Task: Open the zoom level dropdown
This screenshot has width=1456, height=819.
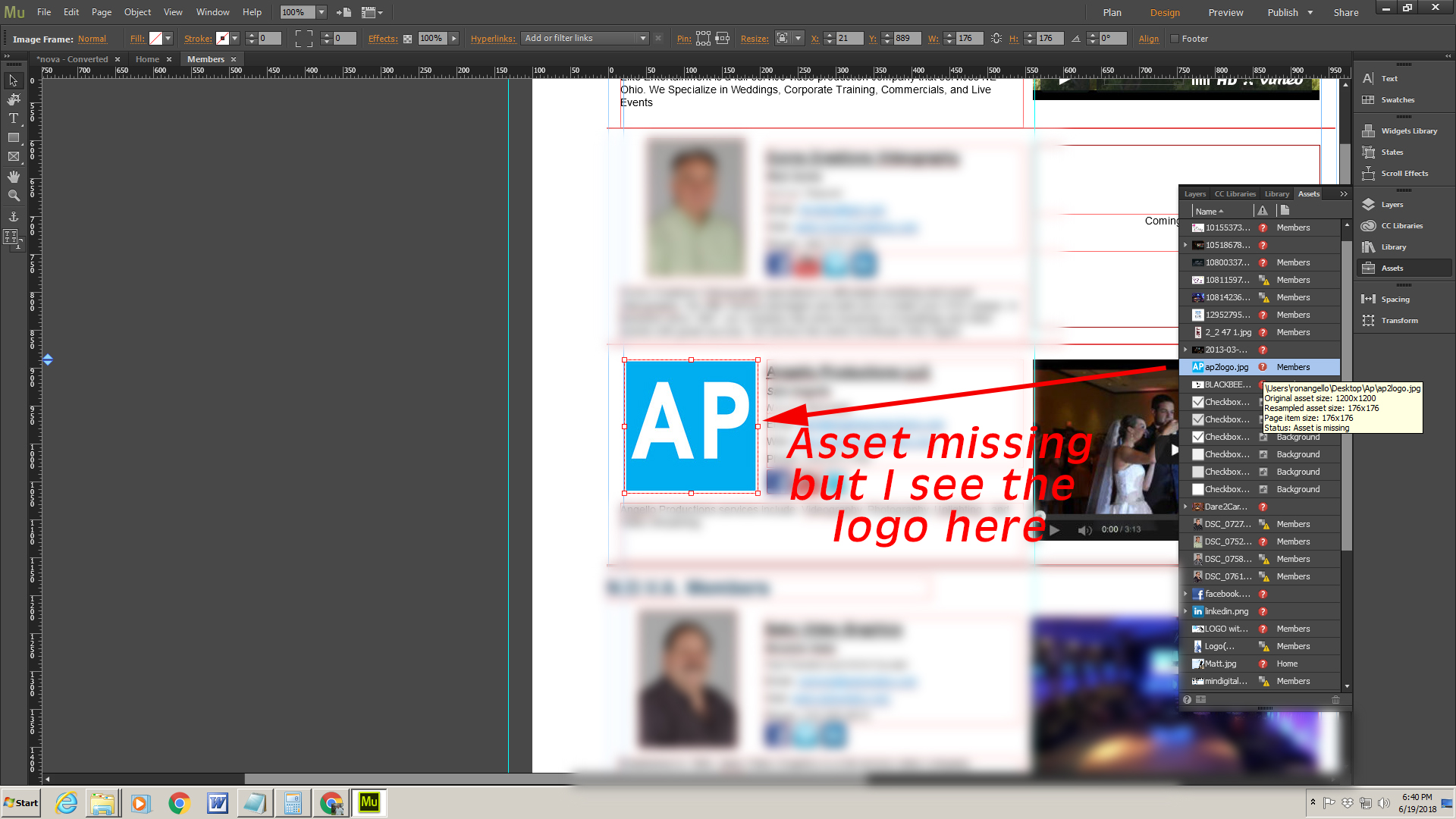Action: 322,12
